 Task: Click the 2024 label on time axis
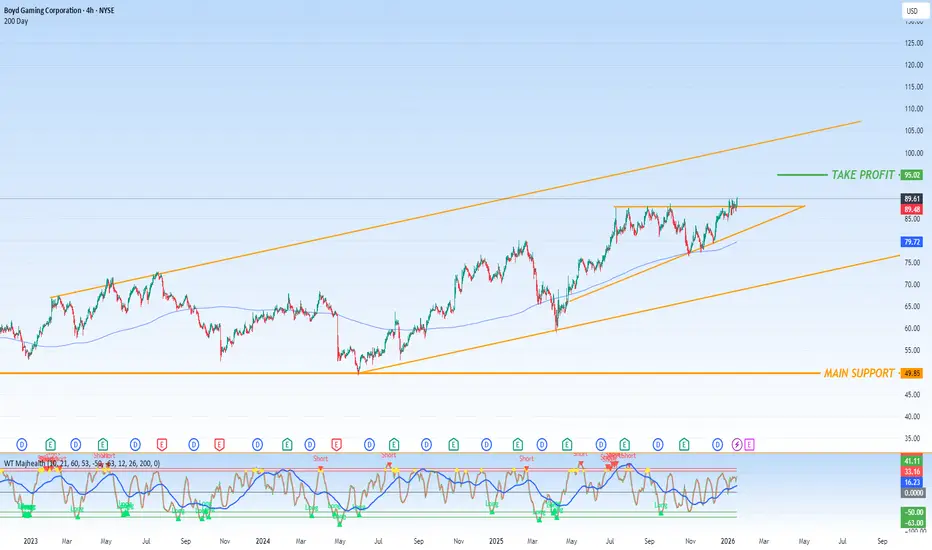pyautogui.click(x=263, y=541)
